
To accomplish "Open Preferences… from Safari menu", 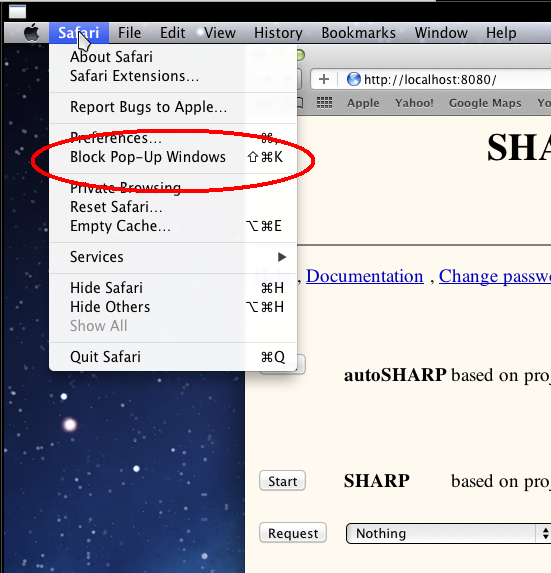I will pyautogui.click(x=173, y=138).
